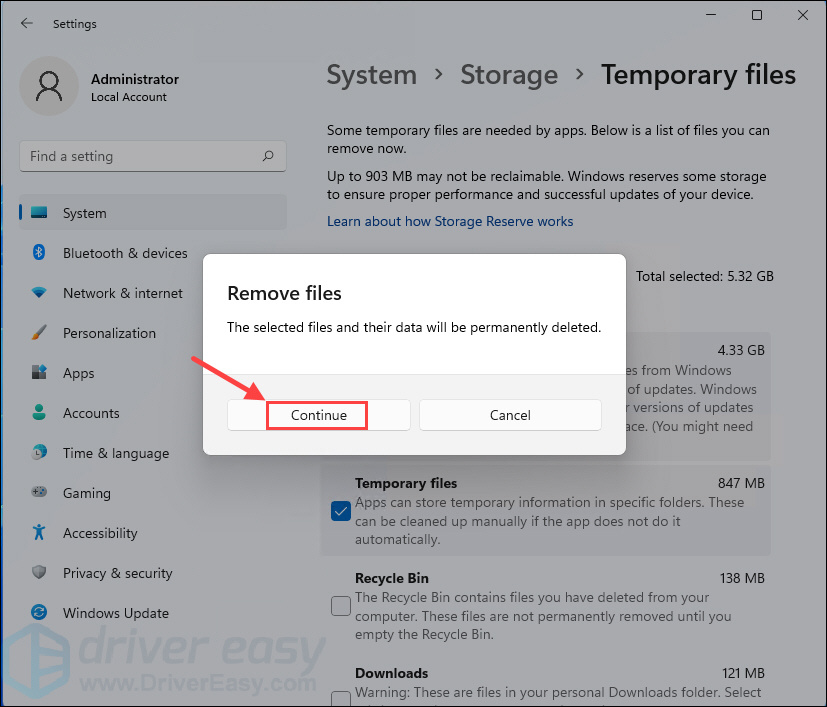Go to System in the breadcrumb
This screenshot has width=827, height=707.
click(371, 75)
